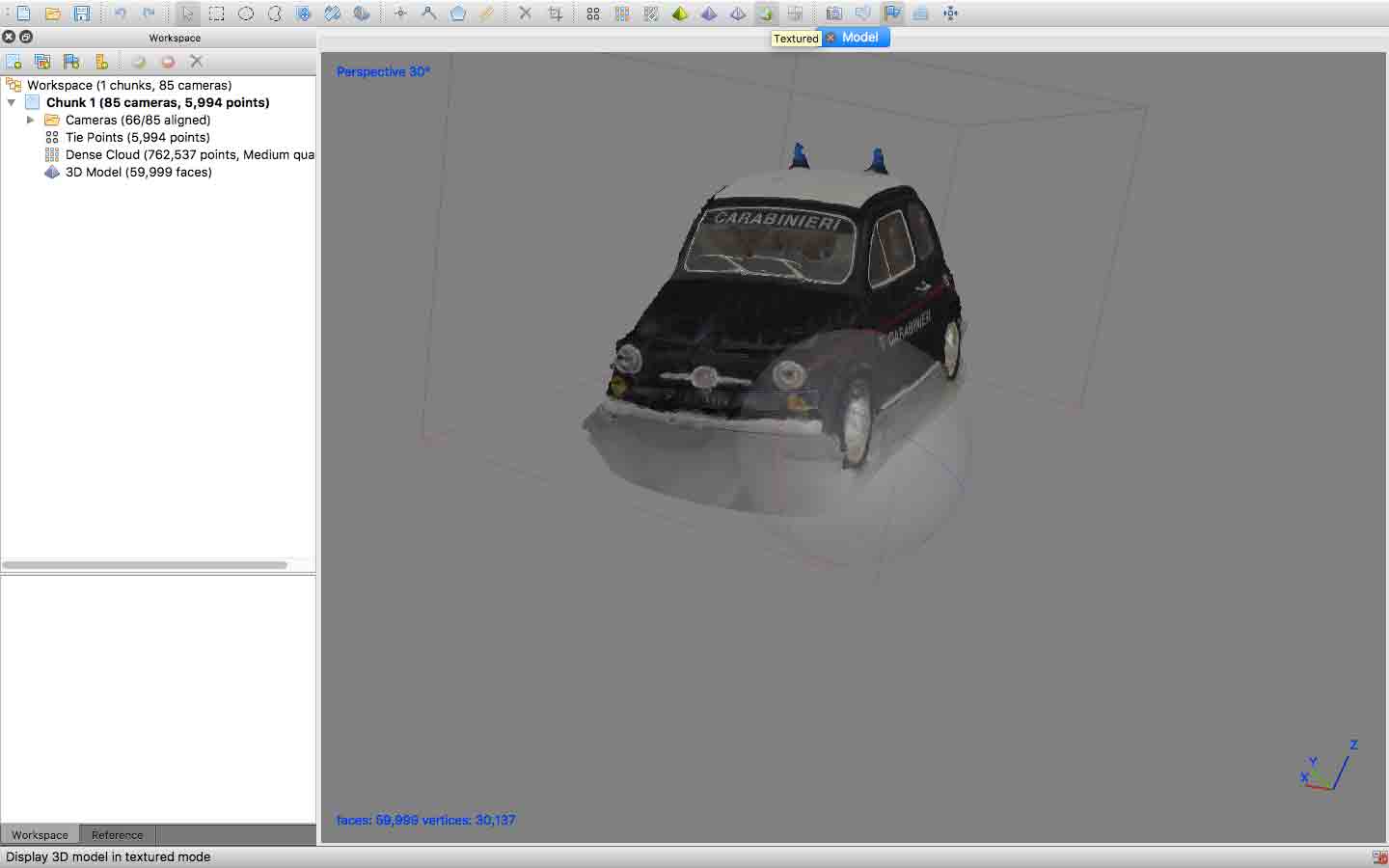Switch model display to Textured mode
This screenshot has height=868, width=1389.
point(766,14)
